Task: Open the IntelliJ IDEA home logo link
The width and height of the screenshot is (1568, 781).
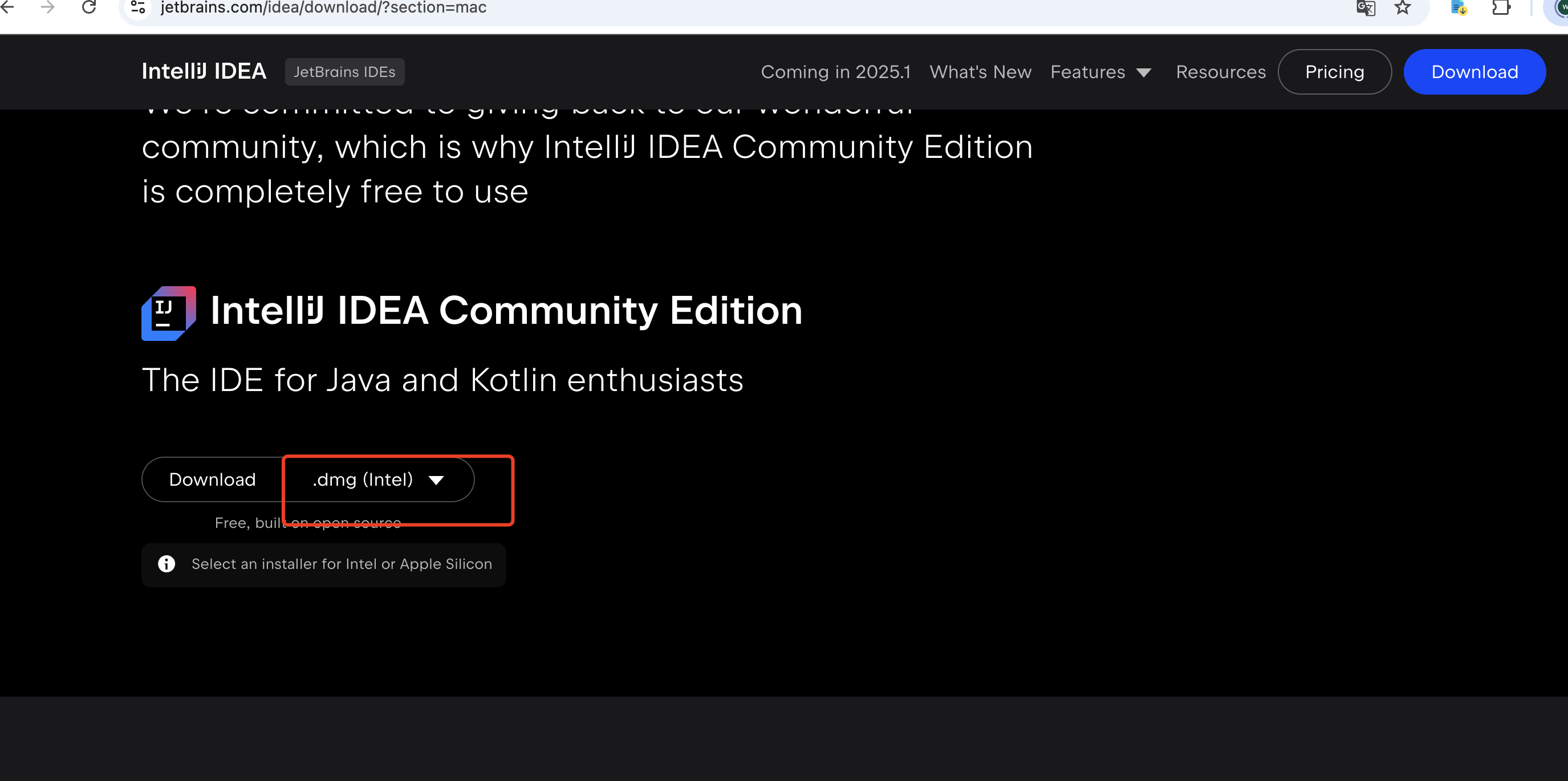Action: tap(204, 72)
